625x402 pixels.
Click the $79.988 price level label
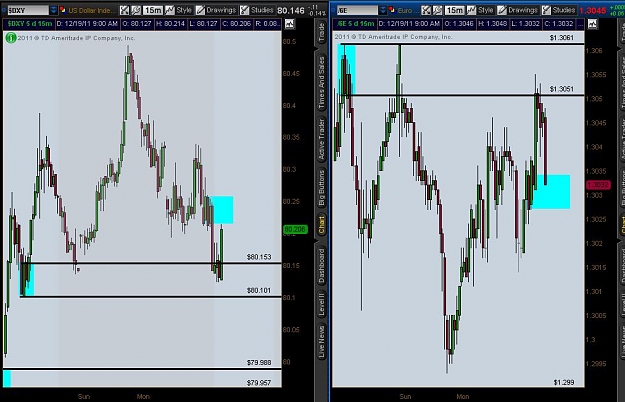pos(259,363)
